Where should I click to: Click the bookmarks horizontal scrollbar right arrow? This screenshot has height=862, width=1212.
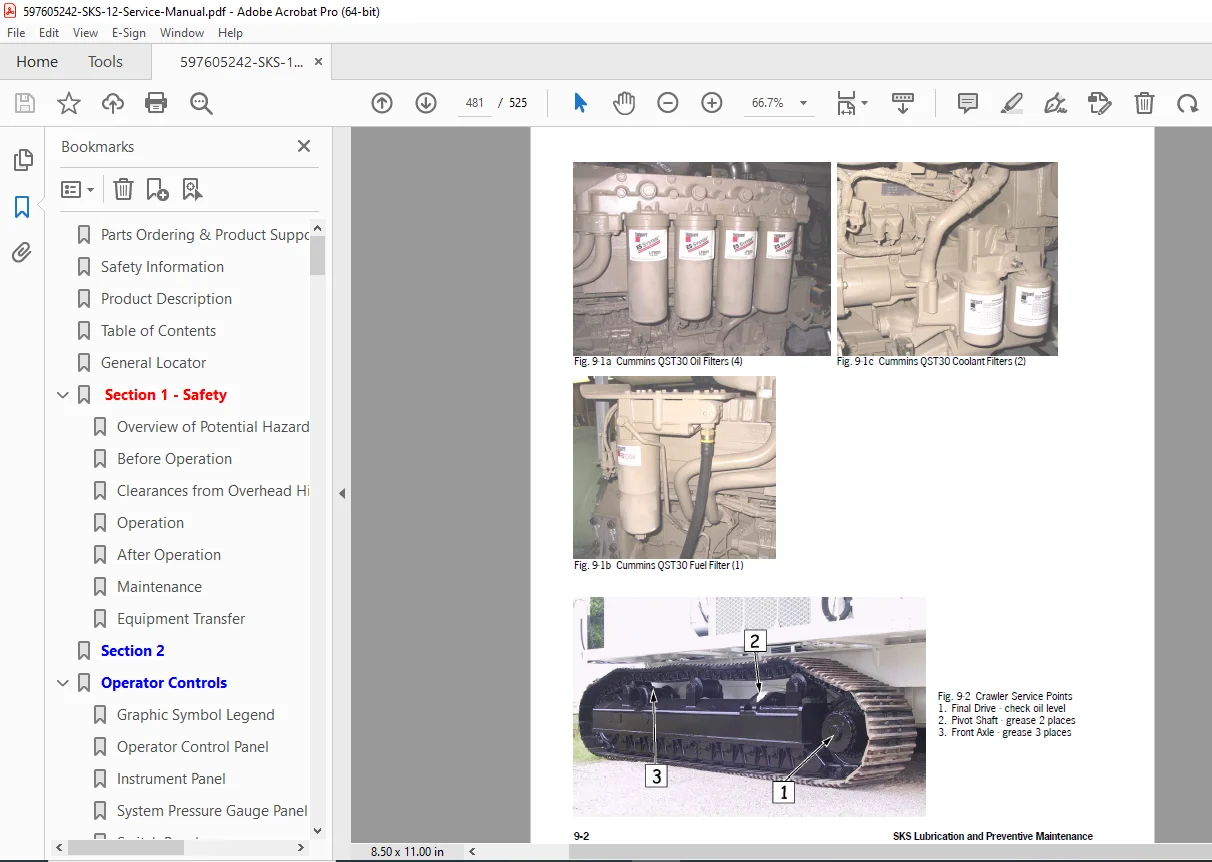click(303, 848)
